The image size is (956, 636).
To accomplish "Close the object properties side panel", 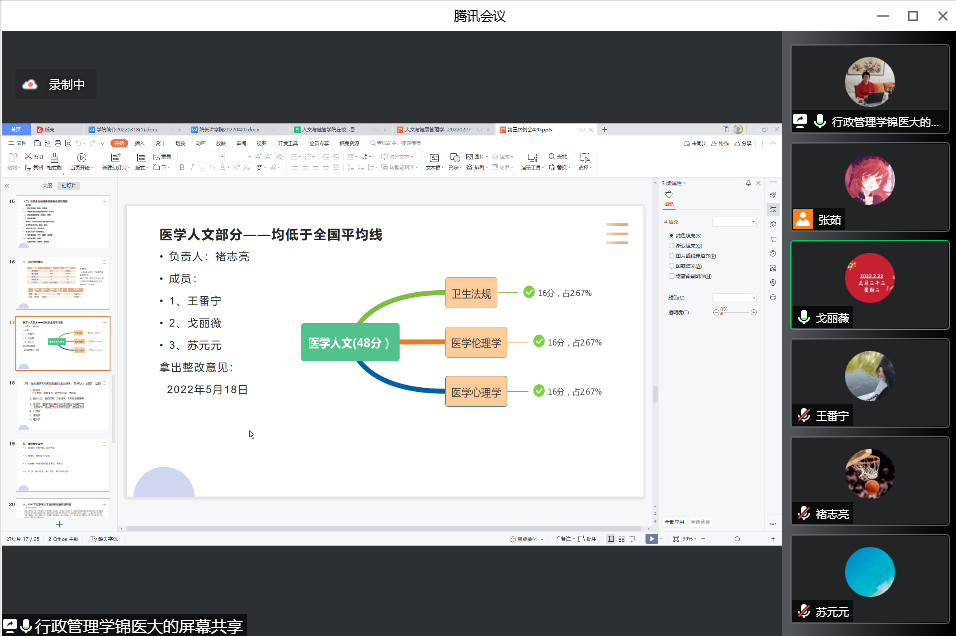I will click(x=759, y=183).
